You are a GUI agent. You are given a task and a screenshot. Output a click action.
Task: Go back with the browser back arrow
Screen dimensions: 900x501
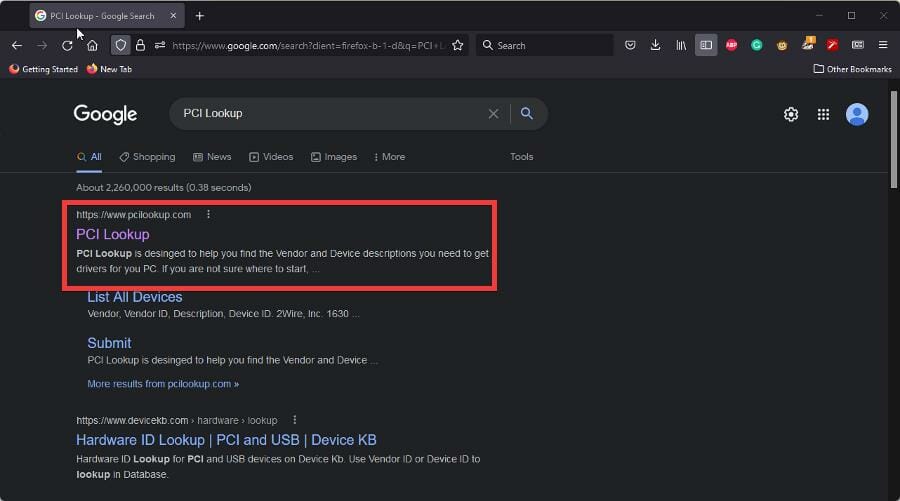[17, 45]
